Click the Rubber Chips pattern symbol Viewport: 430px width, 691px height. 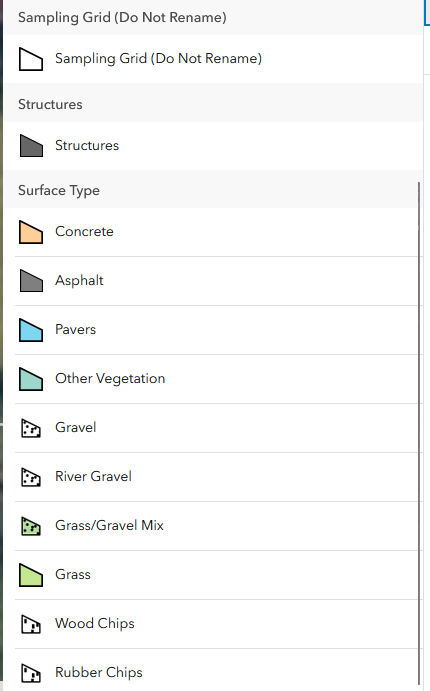pyautogui.click(x=31, y=673)
